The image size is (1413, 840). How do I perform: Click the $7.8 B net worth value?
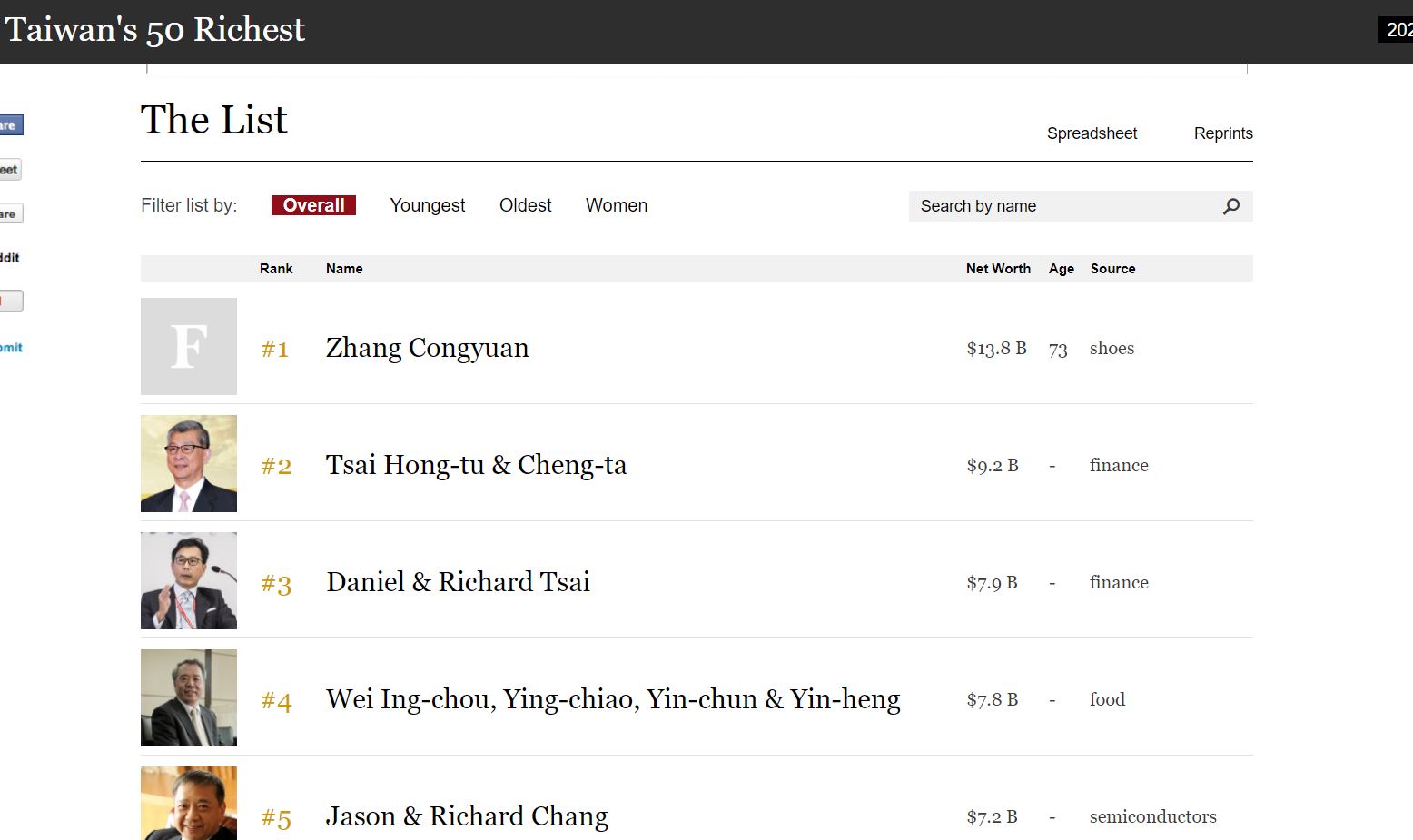point(993,700)
